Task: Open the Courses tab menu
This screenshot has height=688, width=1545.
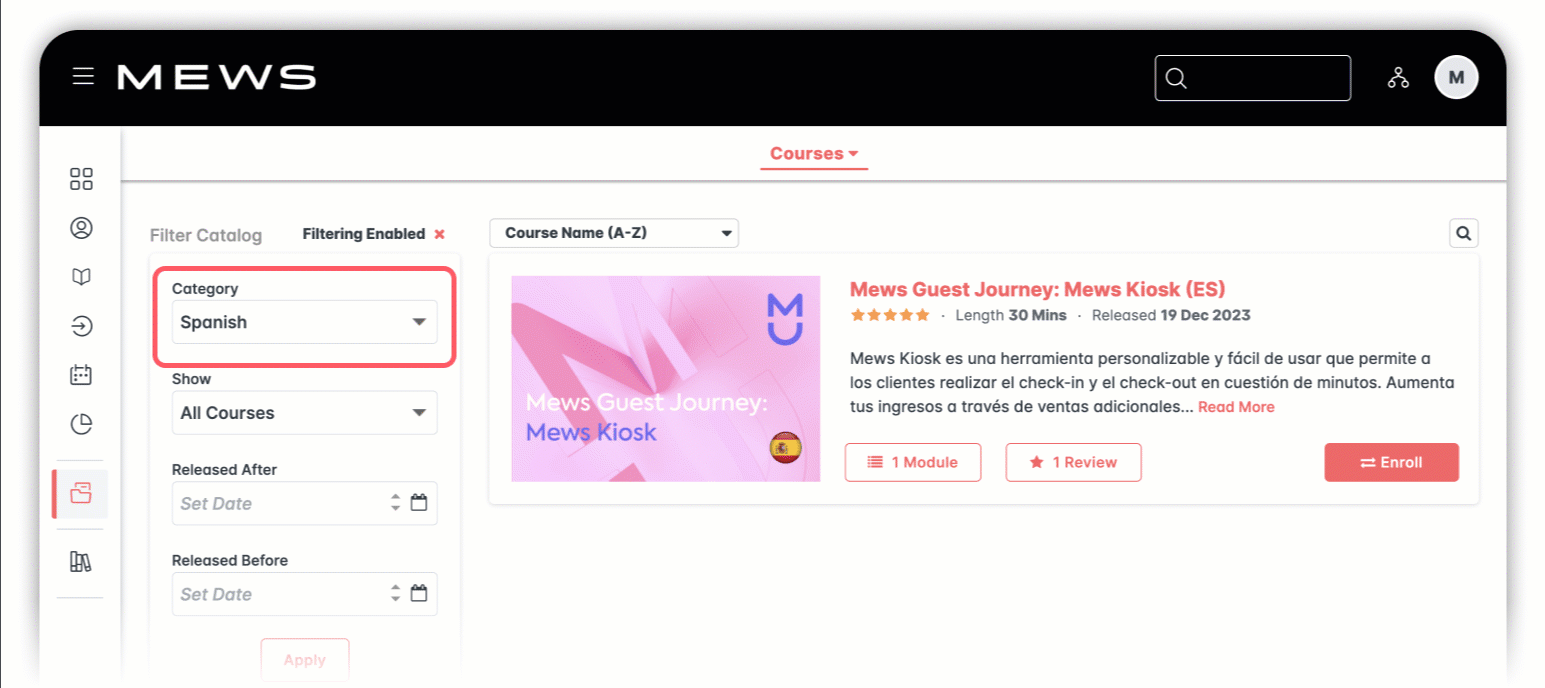Action: pyautogui.click(x=814, y=154)
